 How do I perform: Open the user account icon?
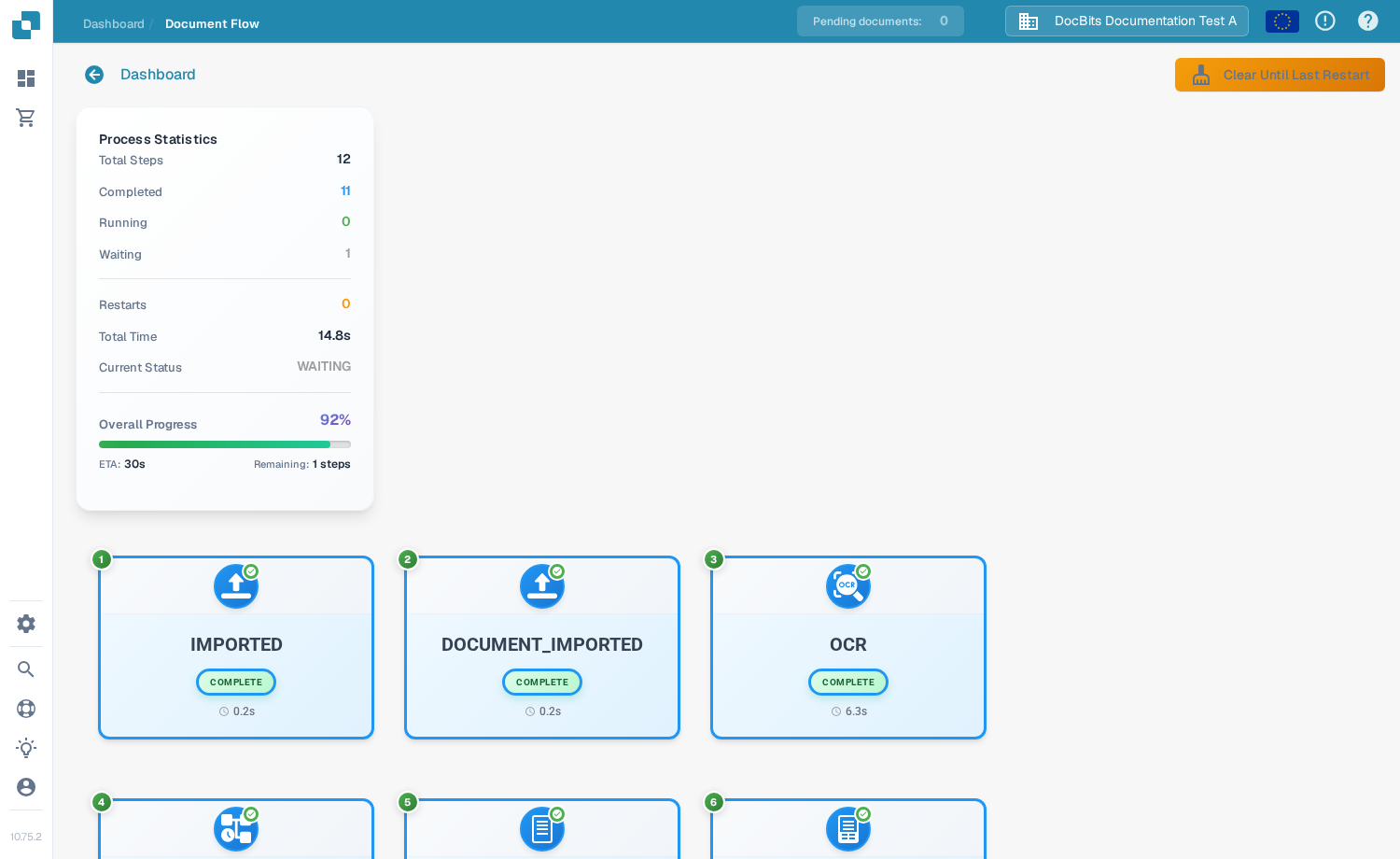coord(26,787)
